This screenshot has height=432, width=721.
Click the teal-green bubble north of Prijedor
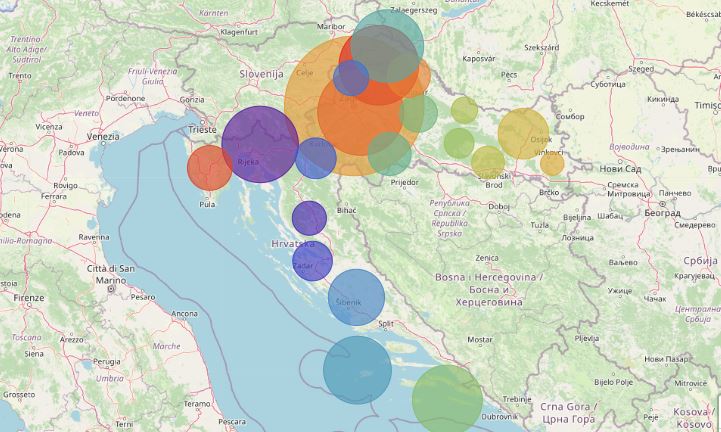coord(389,154)
